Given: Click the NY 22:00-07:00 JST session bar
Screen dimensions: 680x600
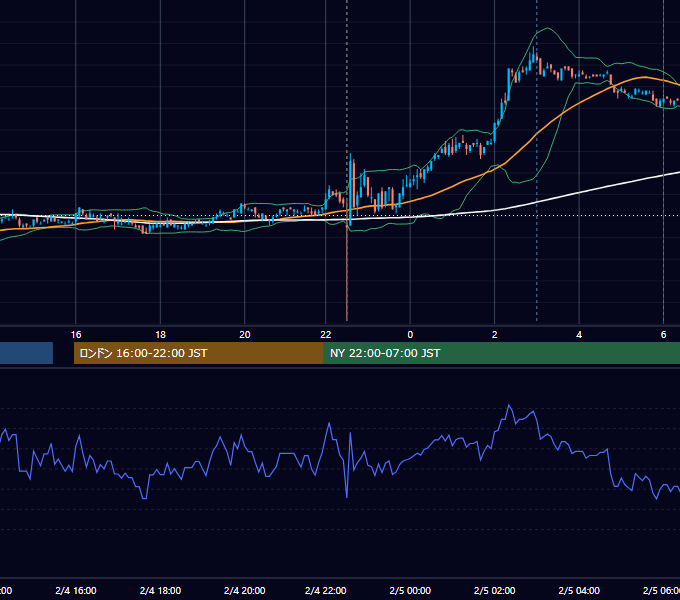Looking at the screenshot, I should [502, 353].
